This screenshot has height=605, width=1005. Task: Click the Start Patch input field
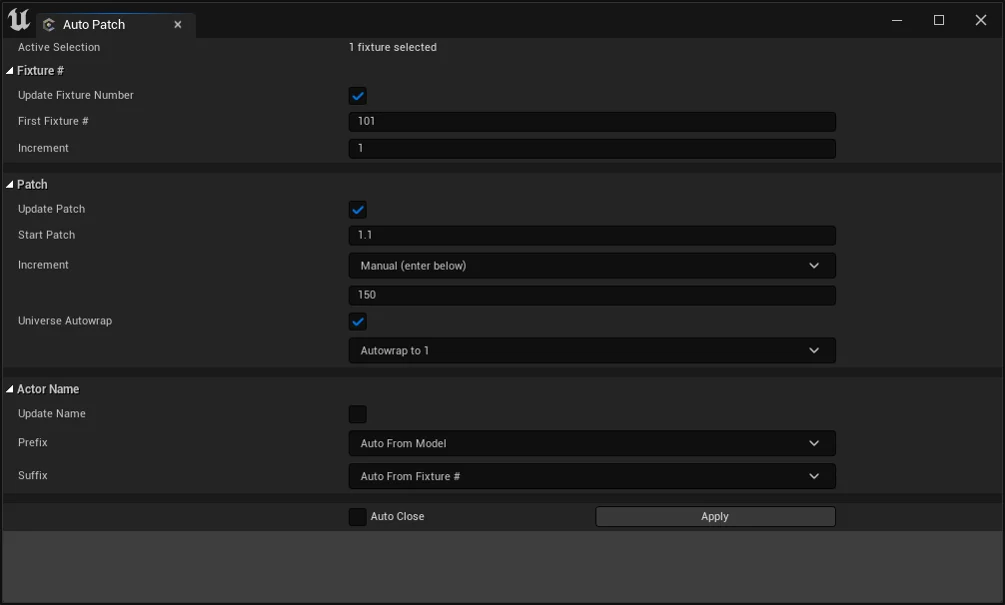coord(591,236)
